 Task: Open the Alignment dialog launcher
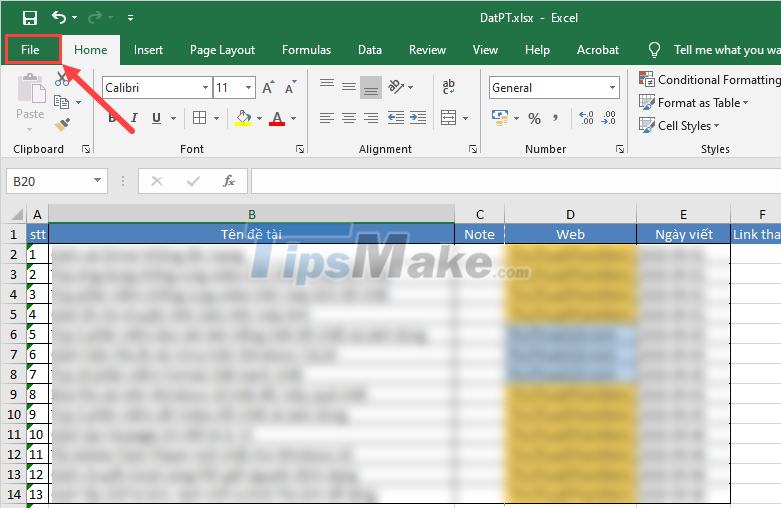pos(473,149)
